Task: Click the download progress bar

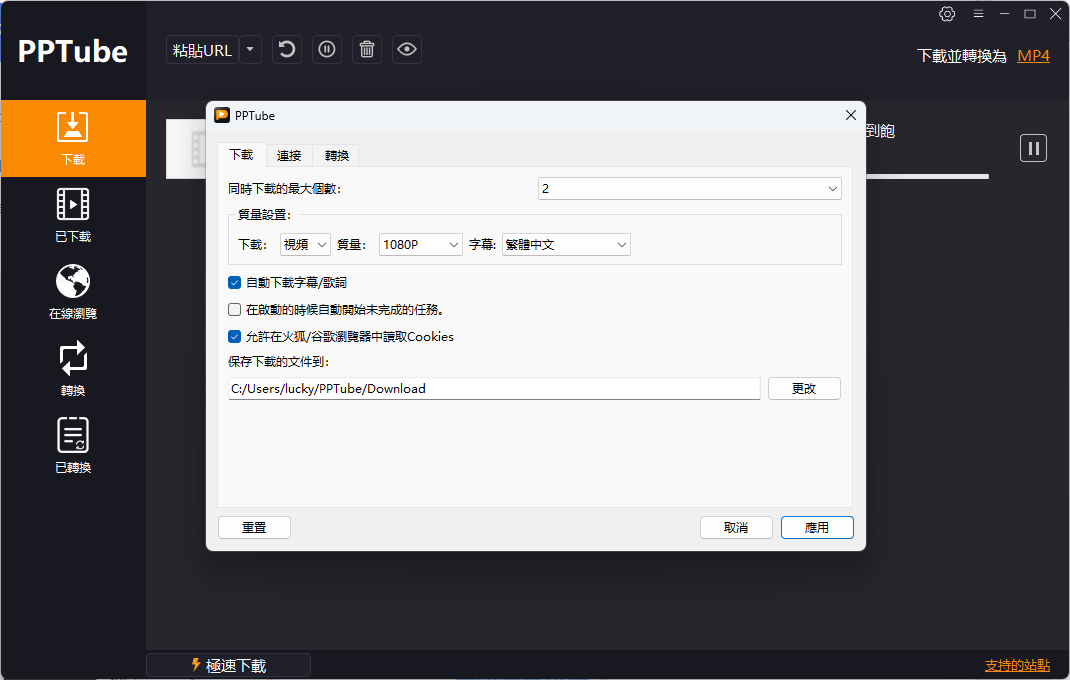Action: [x=927, y=177]
